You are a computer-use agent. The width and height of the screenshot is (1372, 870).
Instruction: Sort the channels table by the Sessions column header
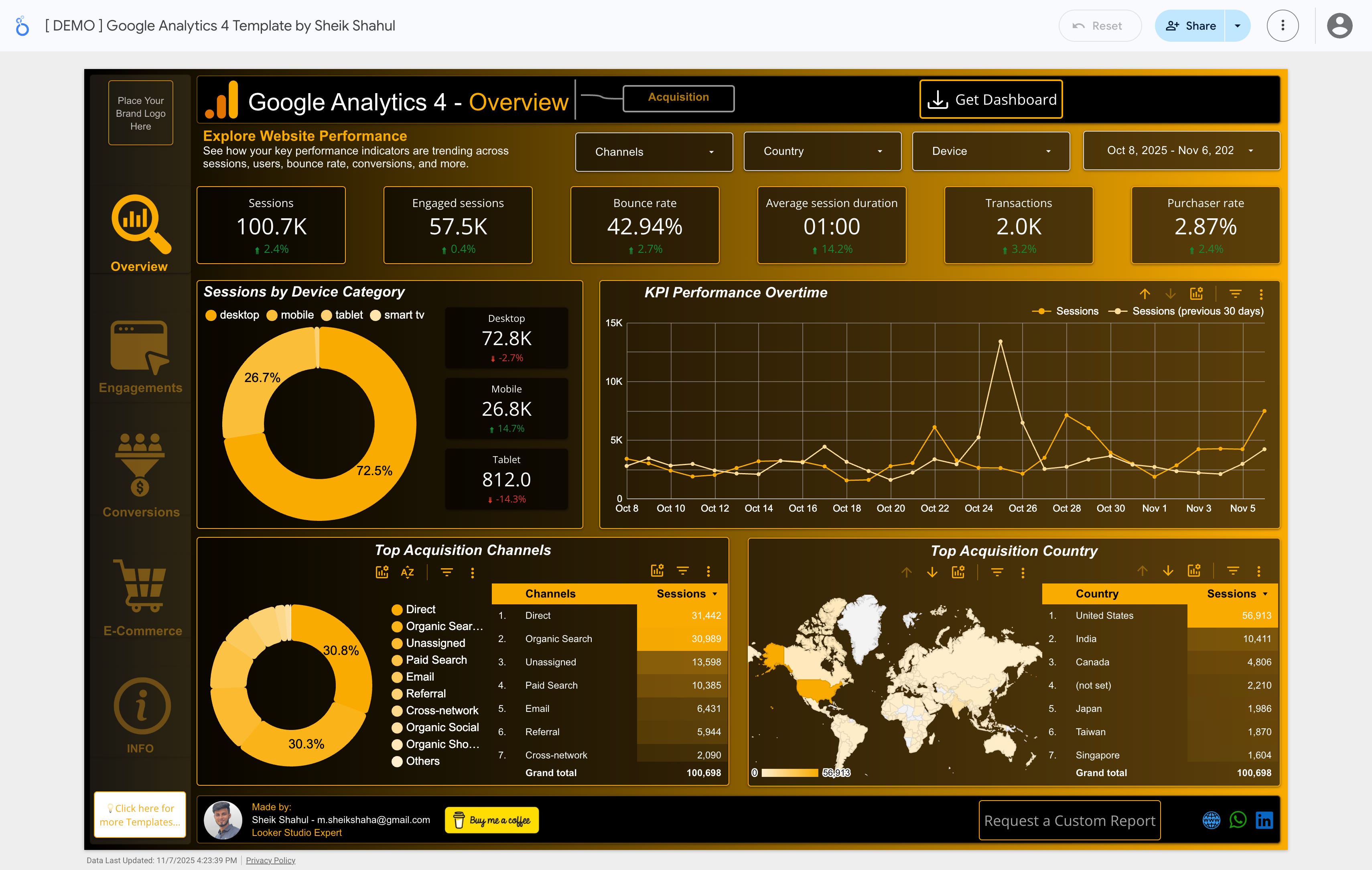(x=681, y=594)
